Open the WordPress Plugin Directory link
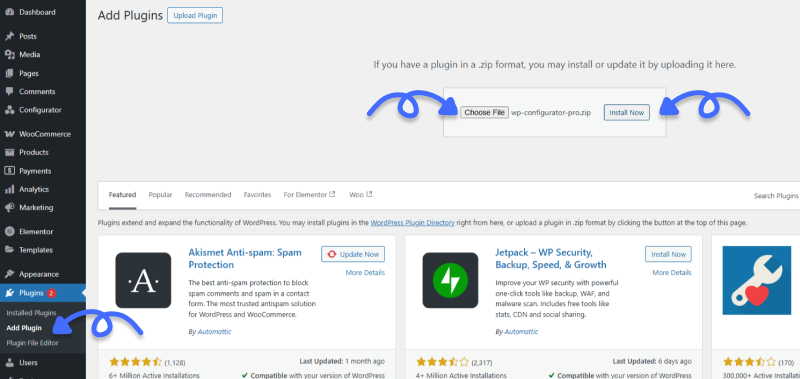Viewport: 800px width, 379px height. click(x=412, y=223)
